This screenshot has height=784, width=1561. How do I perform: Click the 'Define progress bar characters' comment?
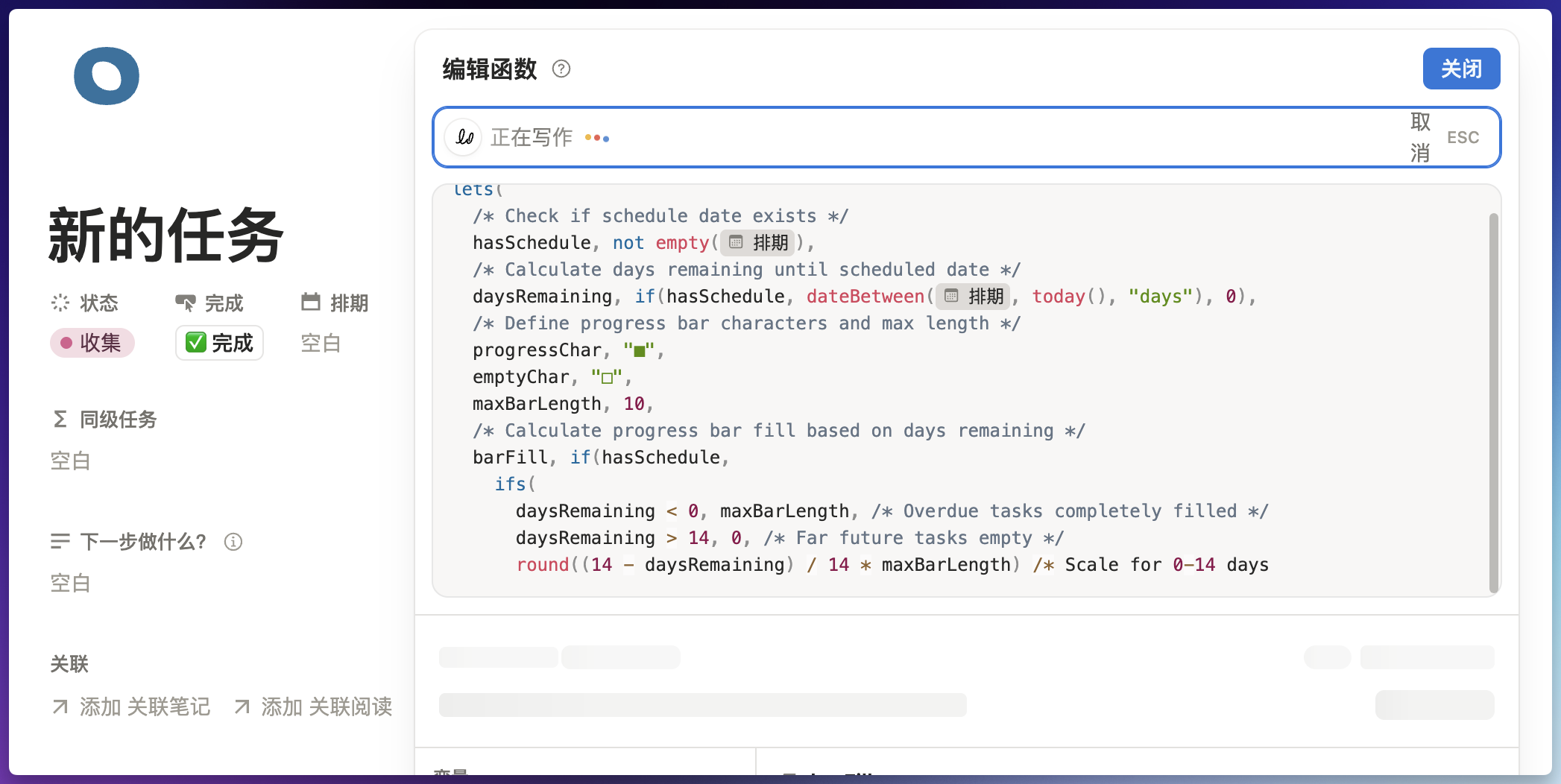click(x=746, y=323)
